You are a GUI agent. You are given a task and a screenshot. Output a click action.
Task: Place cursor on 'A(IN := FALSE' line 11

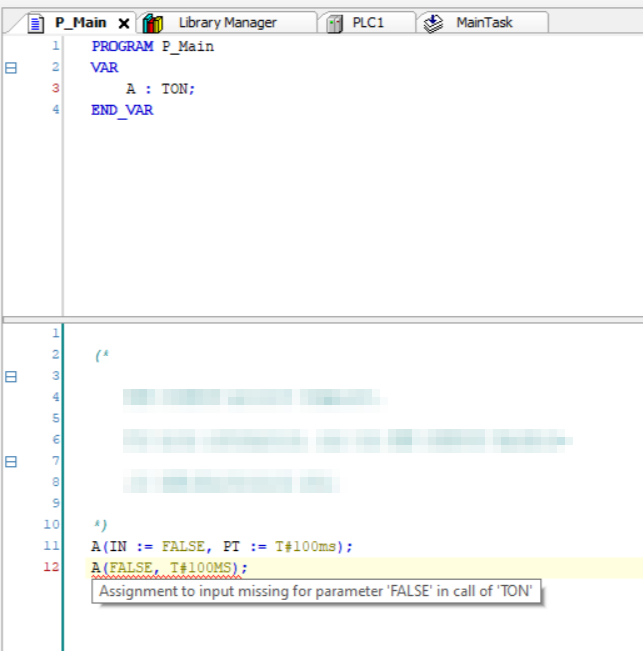coord(221,546)
